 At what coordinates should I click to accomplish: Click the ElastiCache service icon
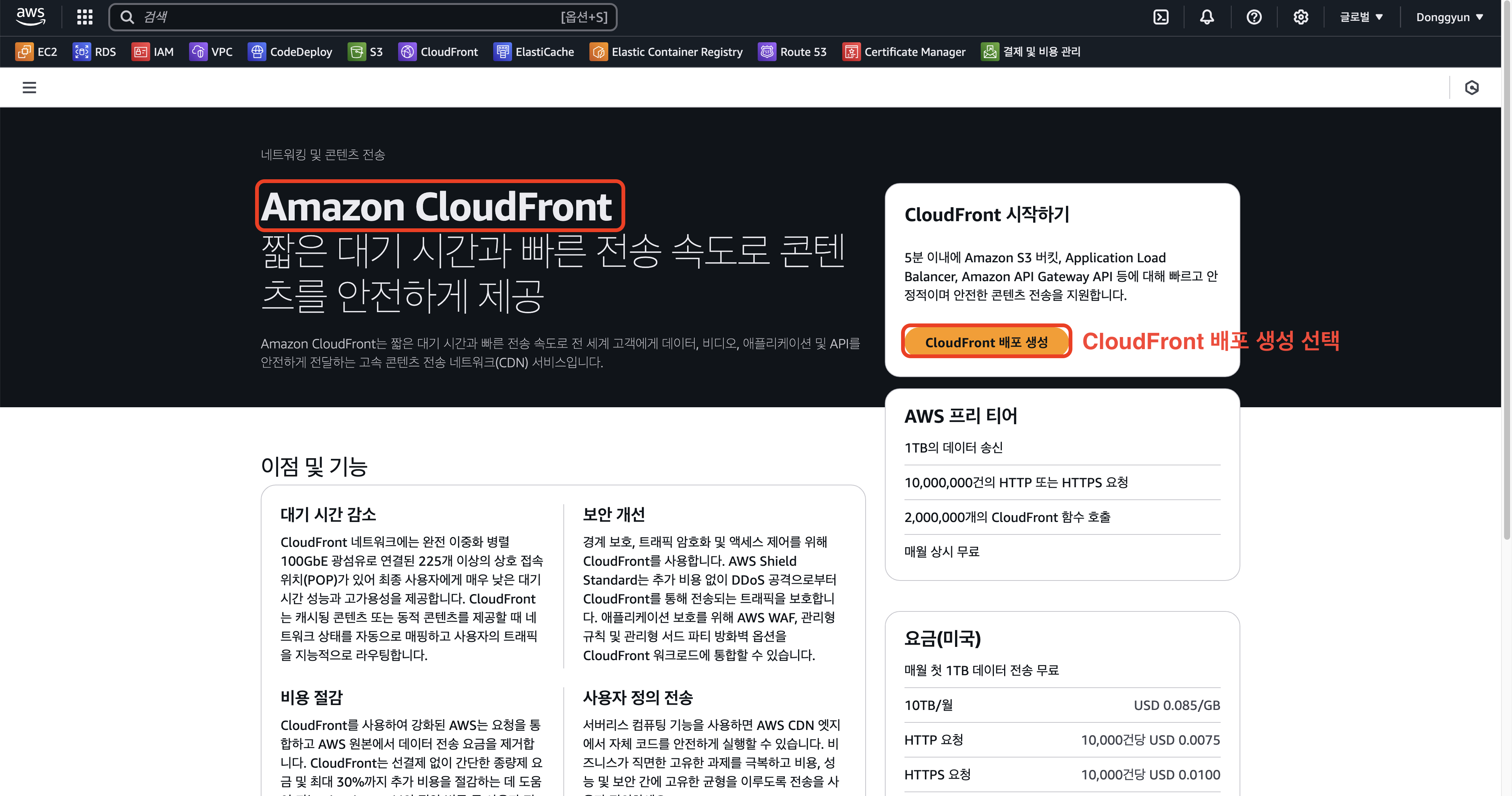(503, 52)
